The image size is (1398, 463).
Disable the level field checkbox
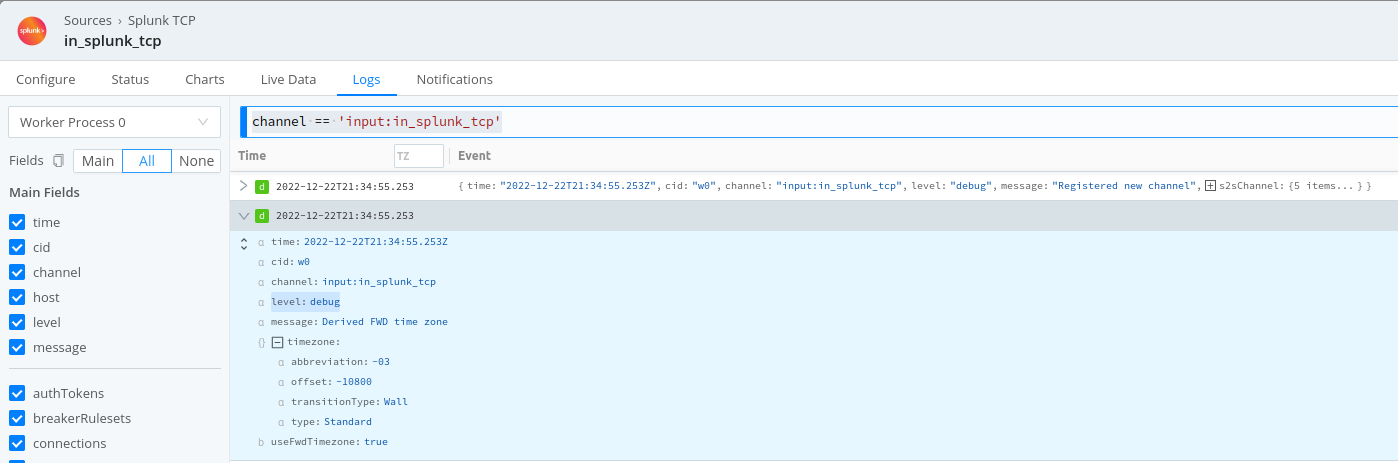coord(17,322)
